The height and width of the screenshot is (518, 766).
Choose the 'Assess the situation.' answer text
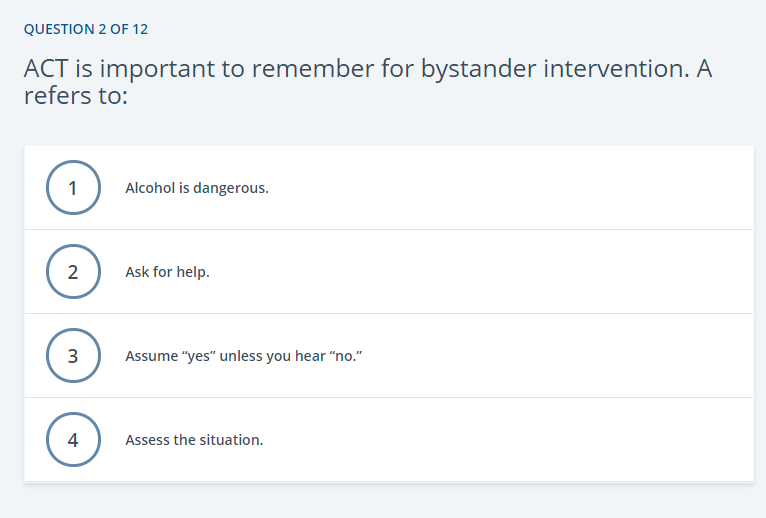click(x=194, y=440)
